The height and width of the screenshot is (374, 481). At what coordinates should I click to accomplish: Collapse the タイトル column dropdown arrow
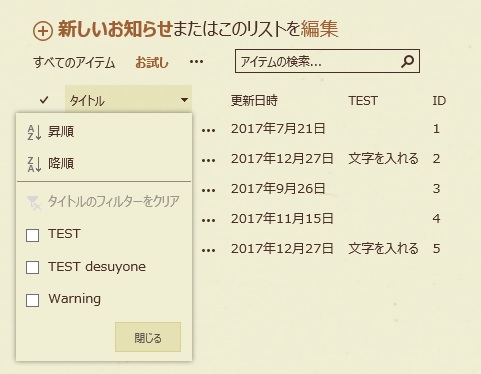click(184, 100)
